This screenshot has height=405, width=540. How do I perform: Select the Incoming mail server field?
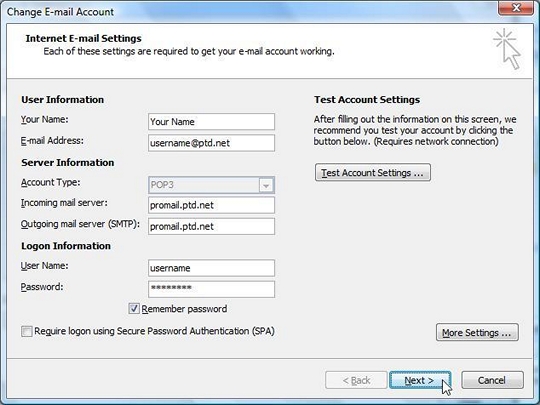211,205
